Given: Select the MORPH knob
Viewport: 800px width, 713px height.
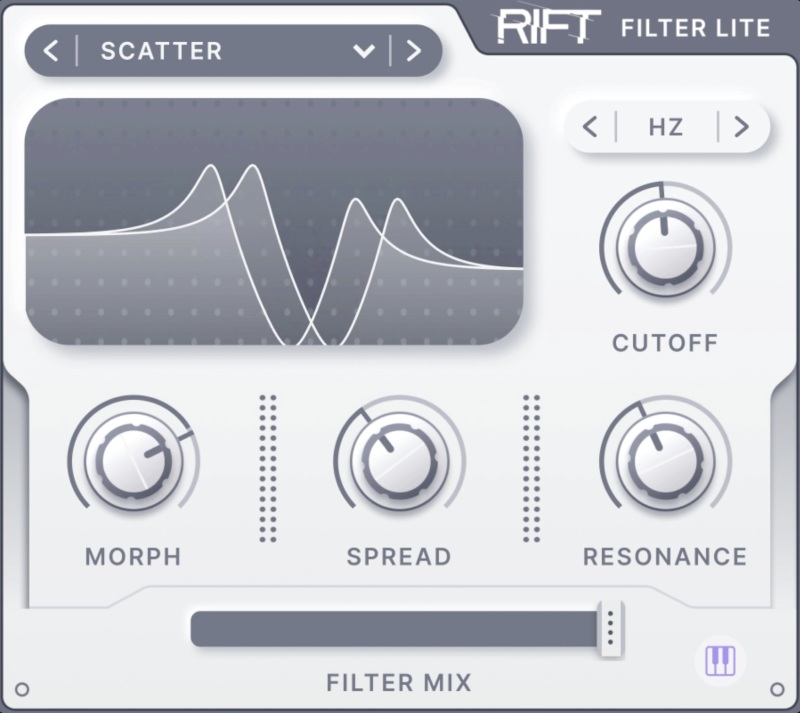Looking at the screenshot, I should 133,460.
